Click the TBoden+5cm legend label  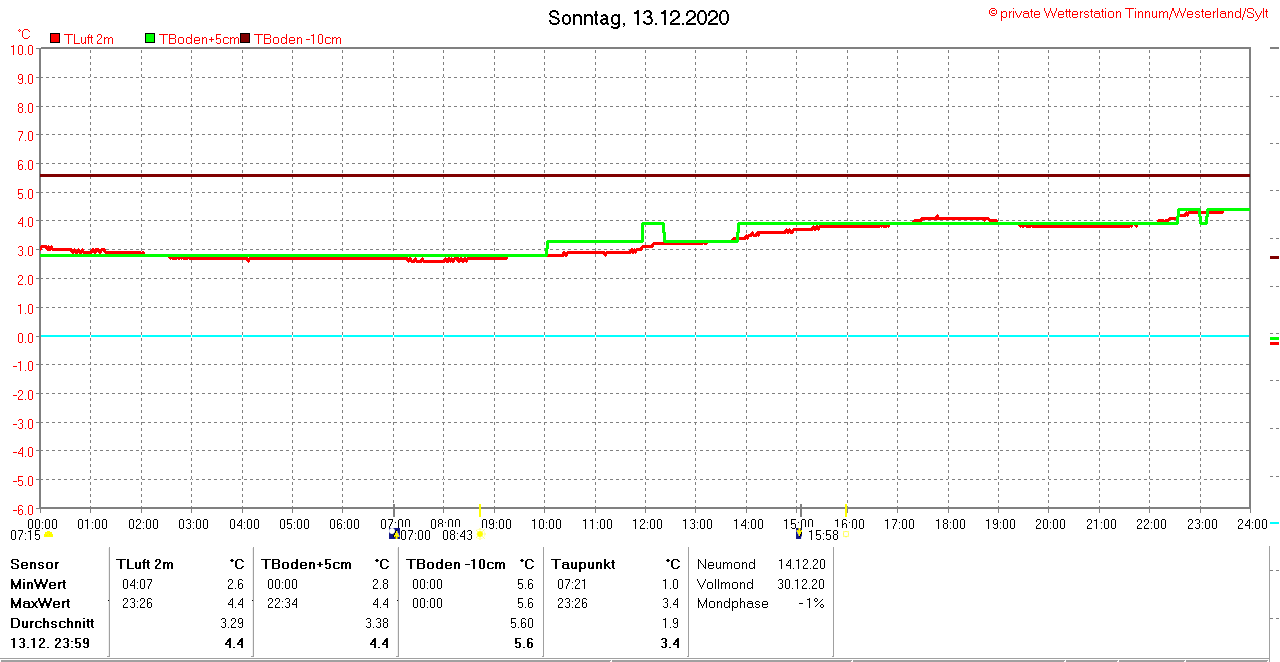[x=198, y=39]
